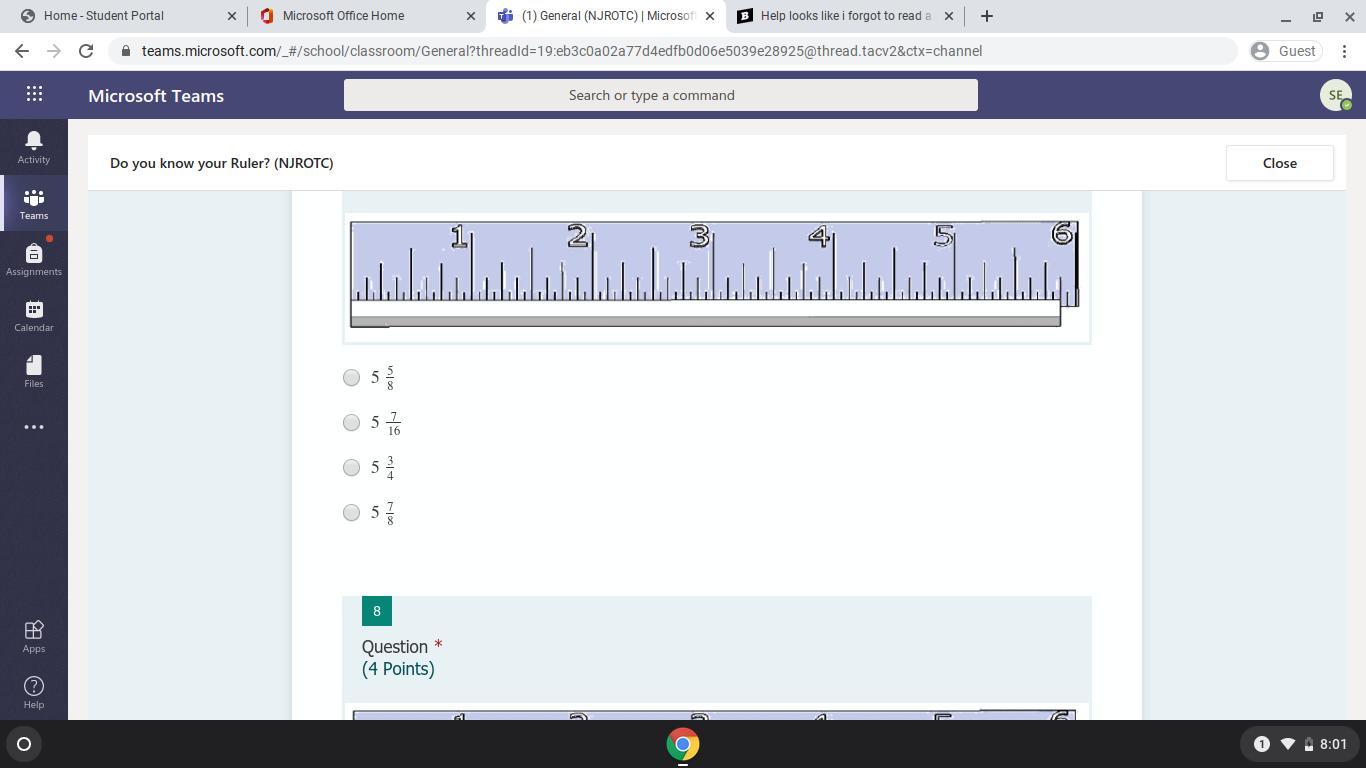This screenshot has height=768, width=1366.
Task: Open the system clock showing 8:01
Action: [1333, 744]
